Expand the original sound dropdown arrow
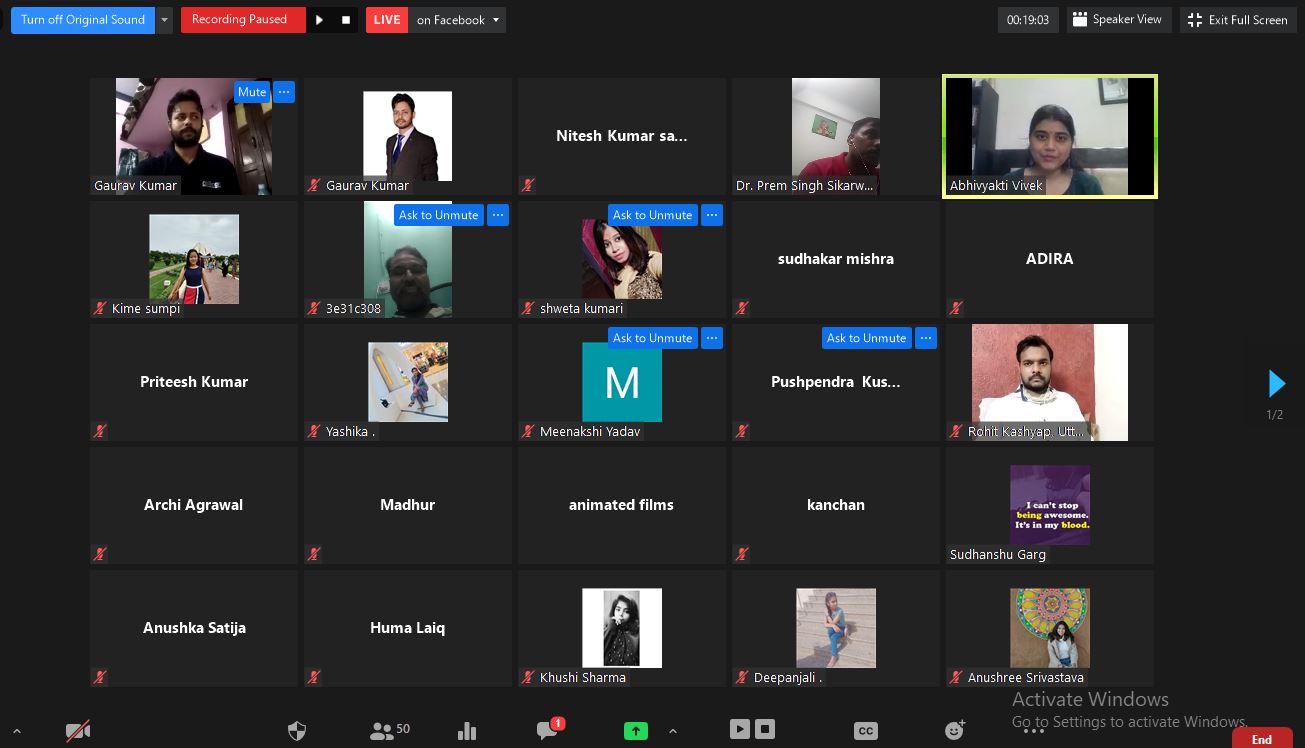 click(165, 20)
